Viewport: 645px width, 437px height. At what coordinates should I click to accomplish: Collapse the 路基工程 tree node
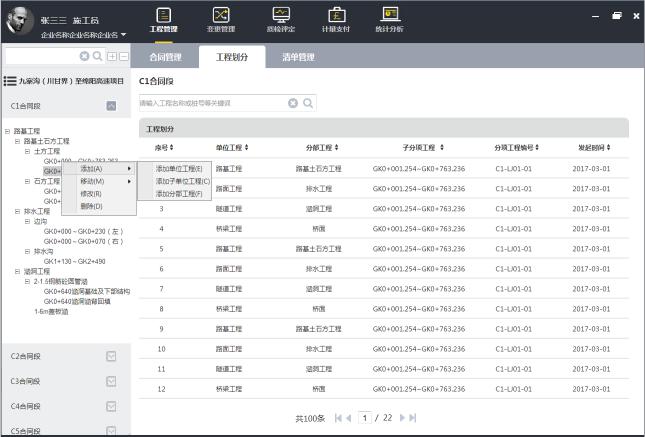click(x=7, y=131)
